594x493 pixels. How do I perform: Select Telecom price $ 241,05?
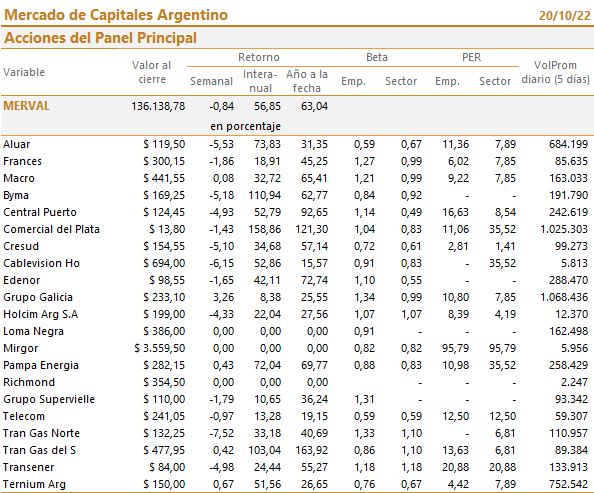pyautogui.click(x=164, y=416)
